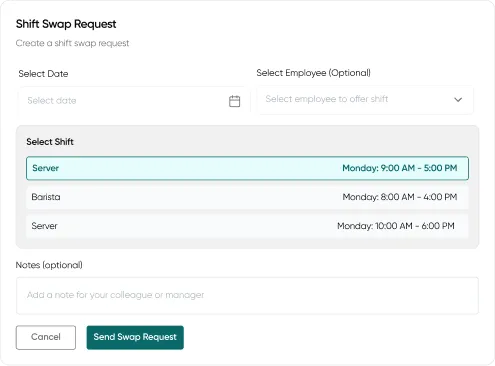Image resolution: width=495 pixels, height=366 pixels.
Task: Choose the Barista Monday 8:00 AM shift
Action: [247, 197]
